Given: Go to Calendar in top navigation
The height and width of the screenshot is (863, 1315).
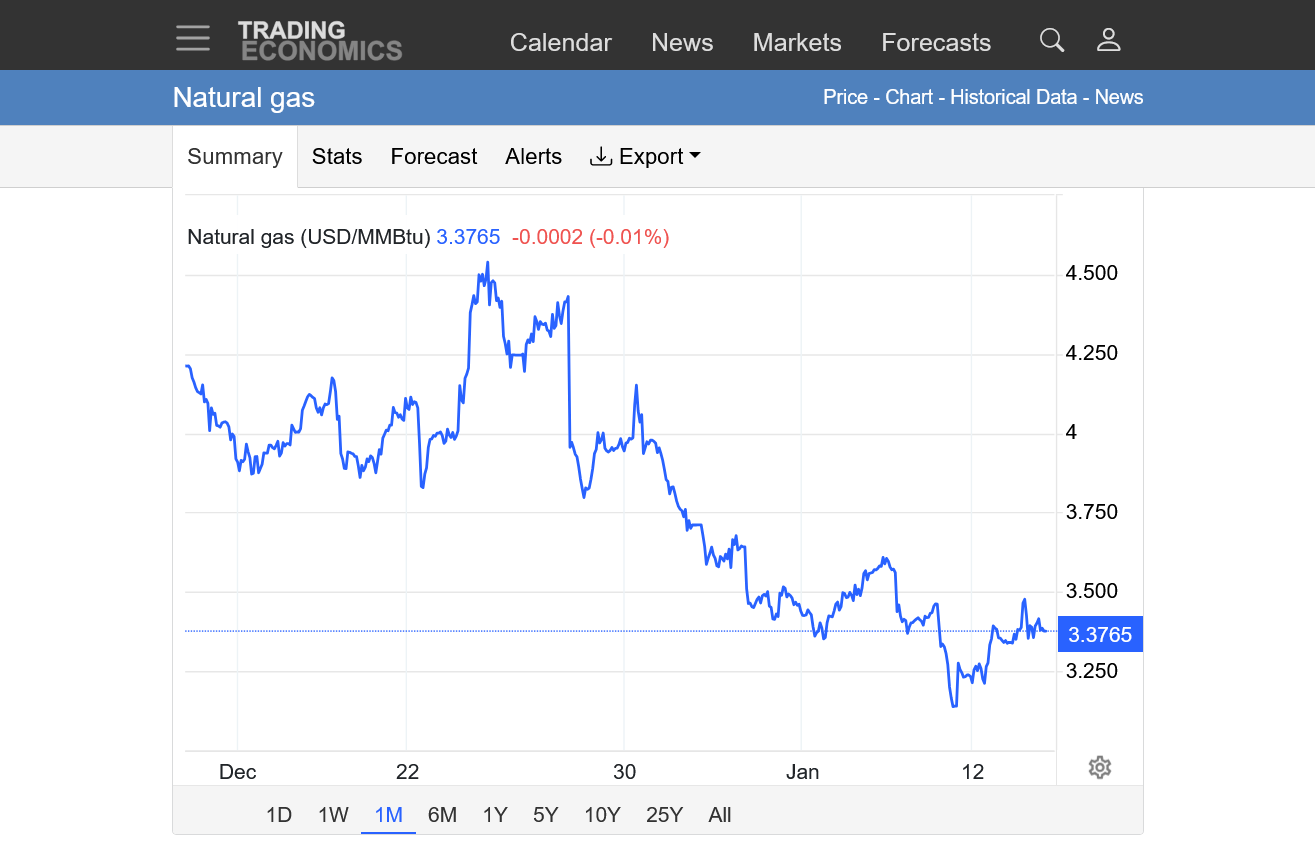Looking at the screenshot, I should pos(560,43).
